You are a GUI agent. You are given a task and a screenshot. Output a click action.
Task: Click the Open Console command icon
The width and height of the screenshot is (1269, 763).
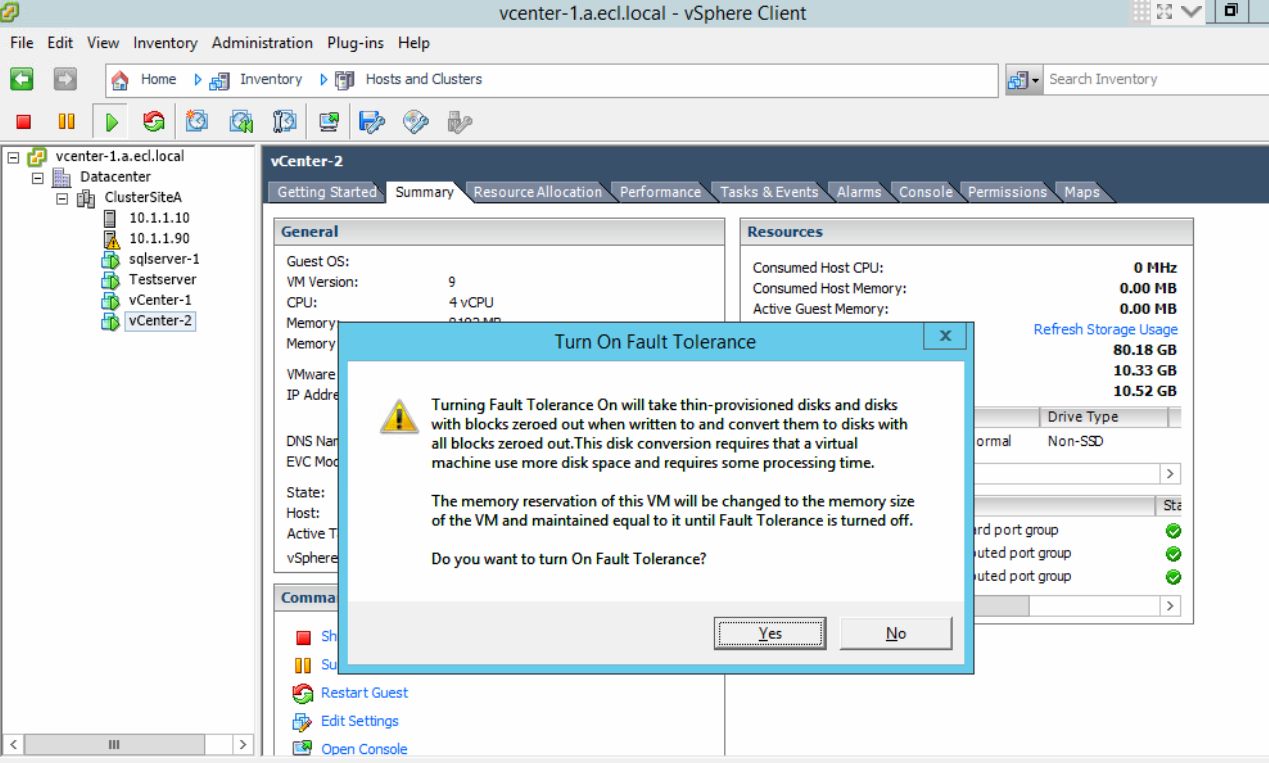click(x=303, y=749)
